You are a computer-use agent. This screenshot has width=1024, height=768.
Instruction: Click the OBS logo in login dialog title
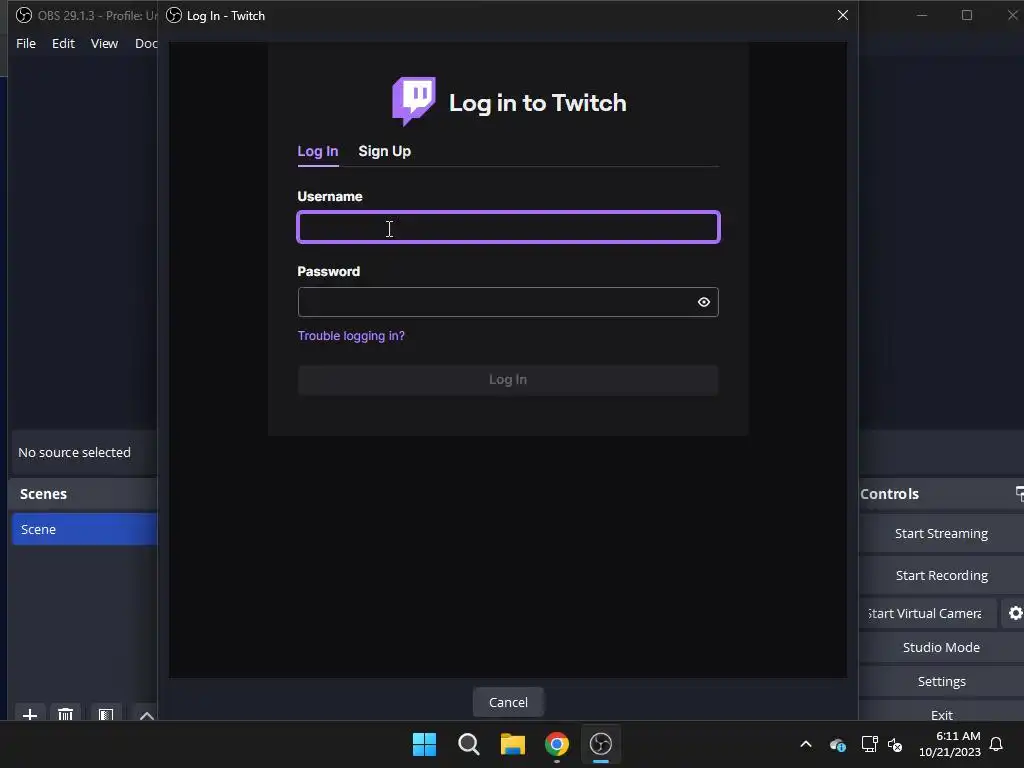(x=174, y=15)
